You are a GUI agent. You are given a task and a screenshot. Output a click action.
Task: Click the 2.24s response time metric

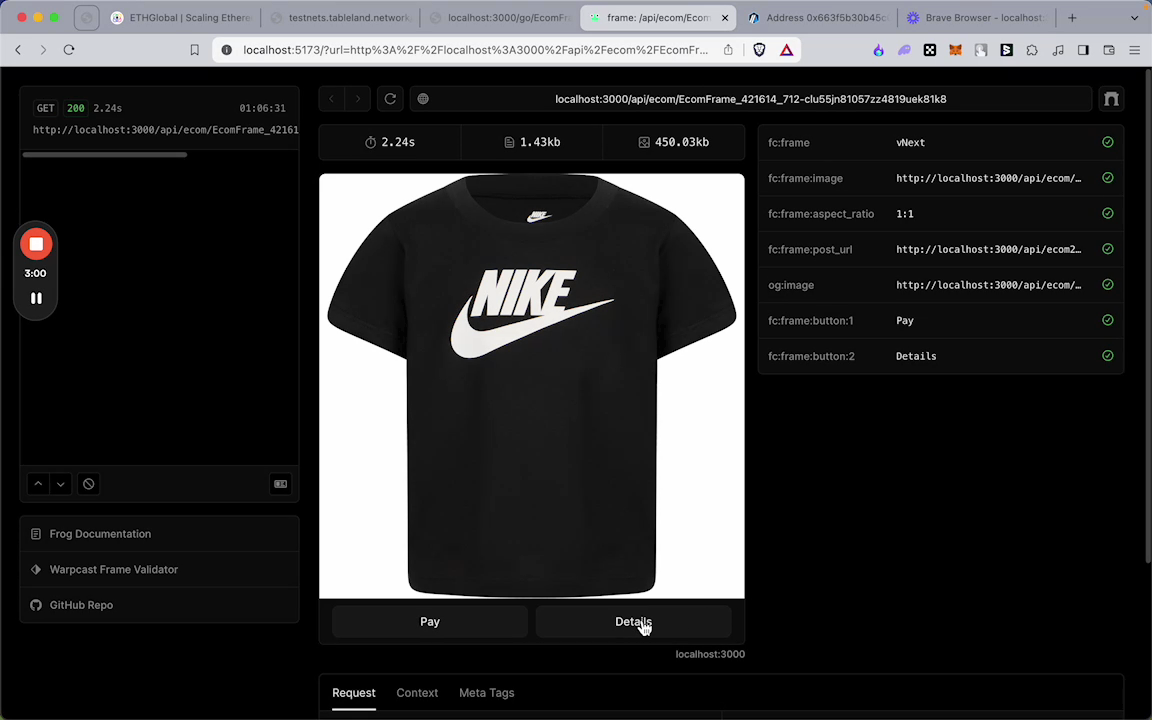390,143
